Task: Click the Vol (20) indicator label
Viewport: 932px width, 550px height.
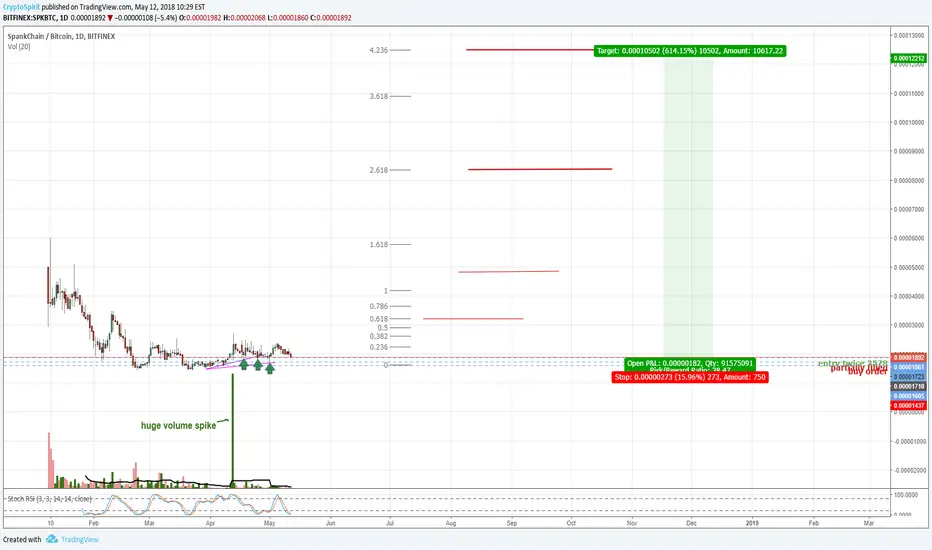Action: point(19,46)
